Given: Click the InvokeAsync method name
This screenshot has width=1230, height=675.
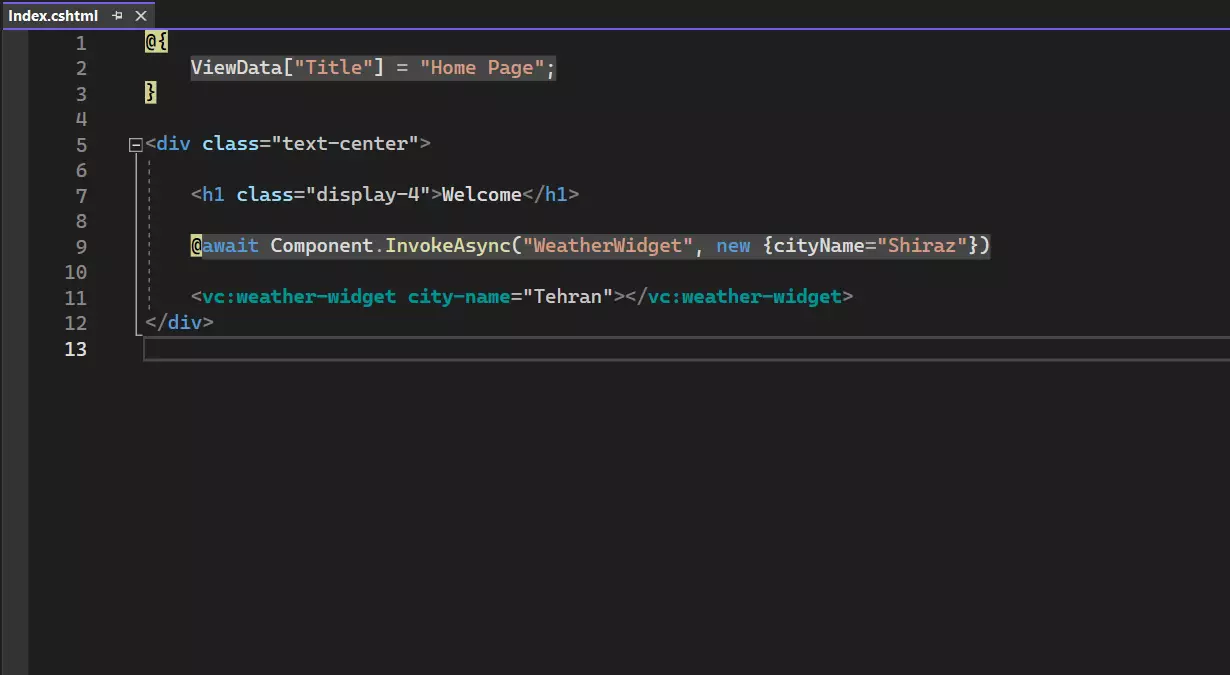Looking at the screenshot, I should (x=448, y=246).
